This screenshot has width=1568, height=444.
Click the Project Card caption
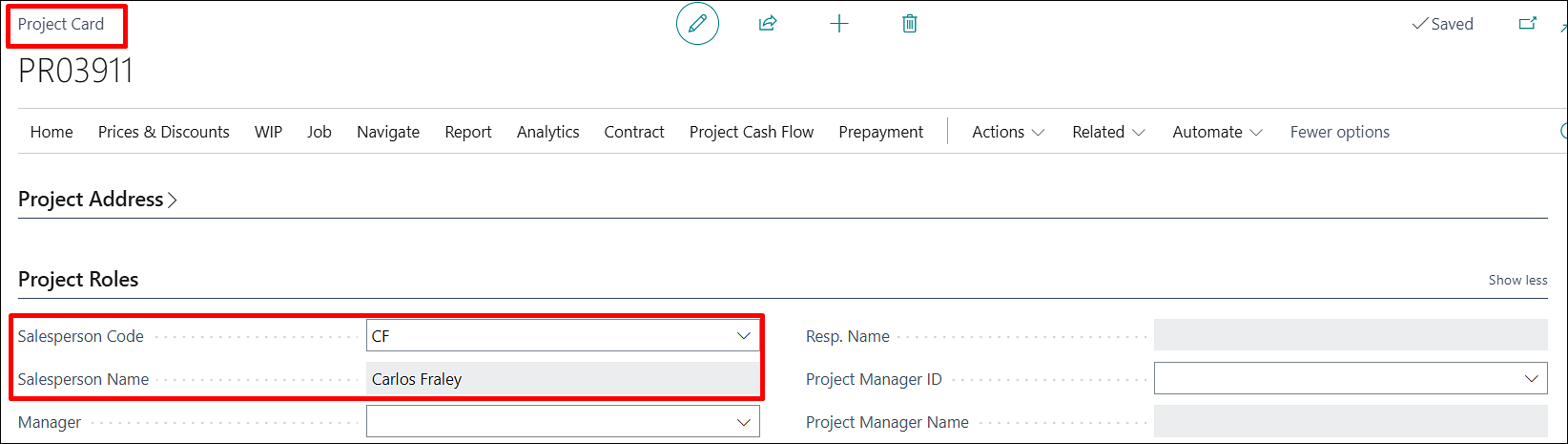[x=61, y=24]
